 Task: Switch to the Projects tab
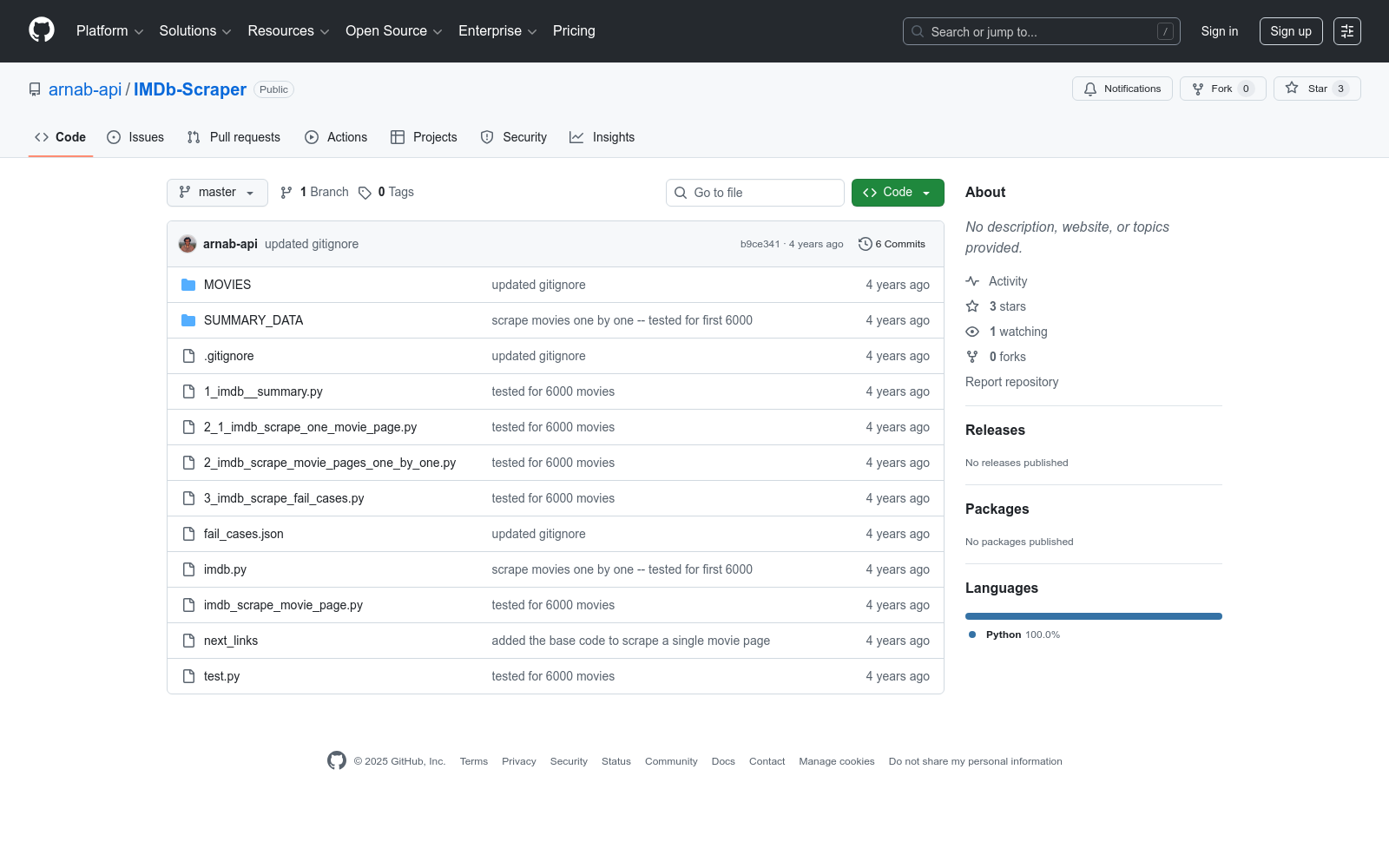424,137
